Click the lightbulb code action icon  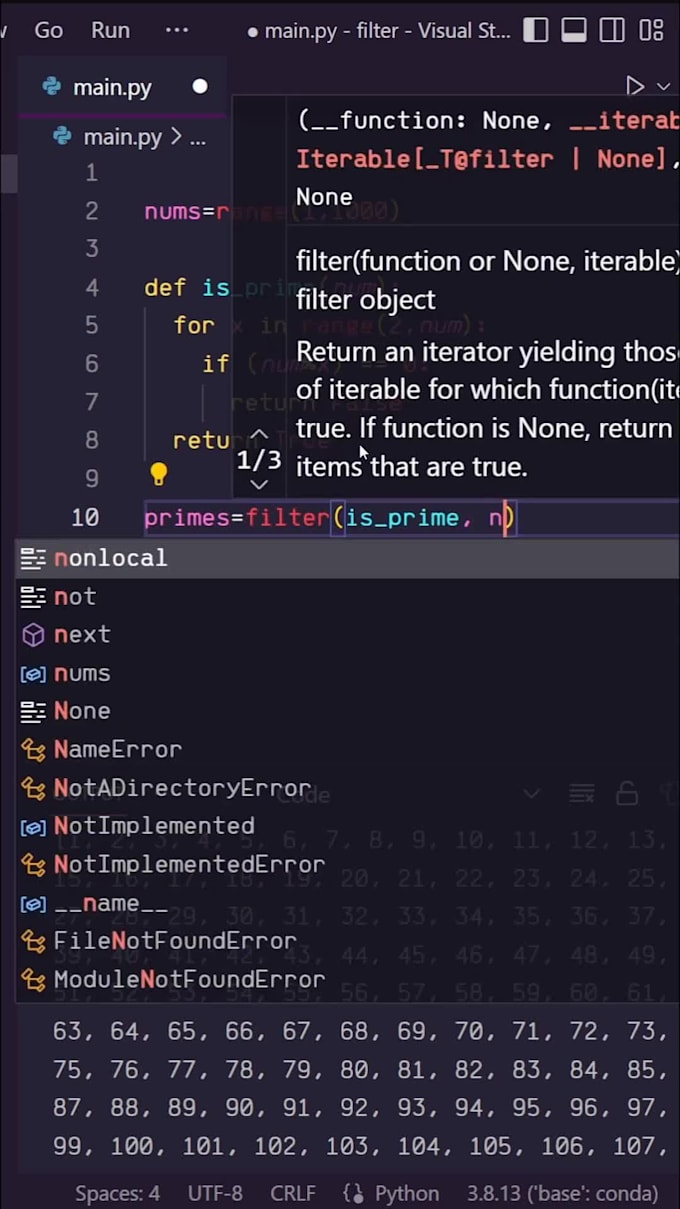tap(158, 474)
